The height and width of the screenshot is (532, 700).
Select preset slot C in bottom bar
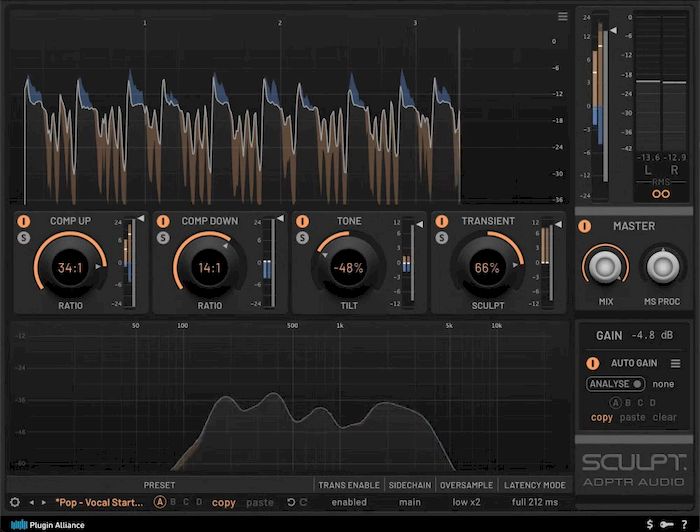[186, 503]
